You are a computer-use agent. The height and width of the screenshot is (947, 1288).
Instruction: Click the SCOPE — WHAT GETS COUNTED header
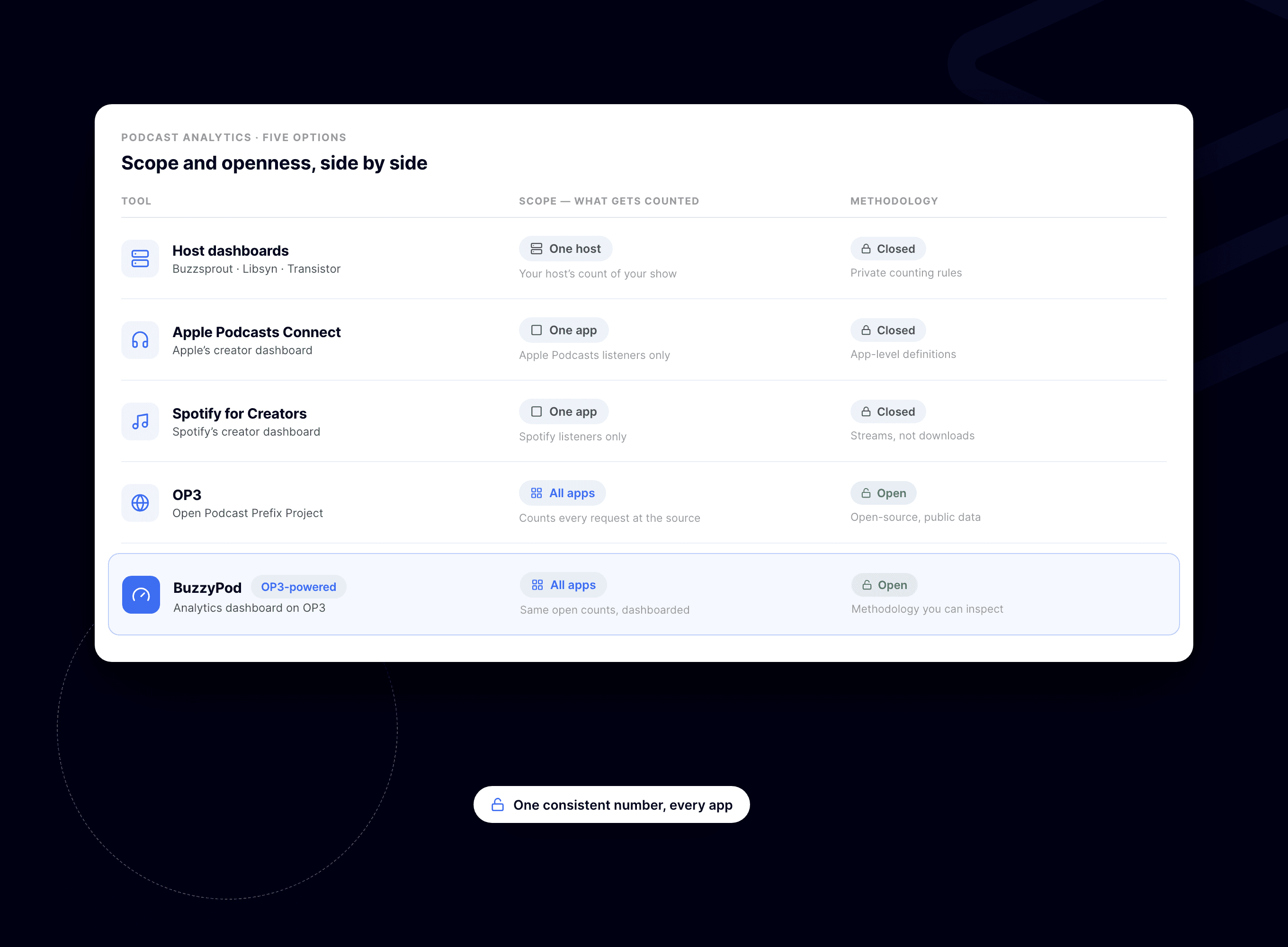609,201
